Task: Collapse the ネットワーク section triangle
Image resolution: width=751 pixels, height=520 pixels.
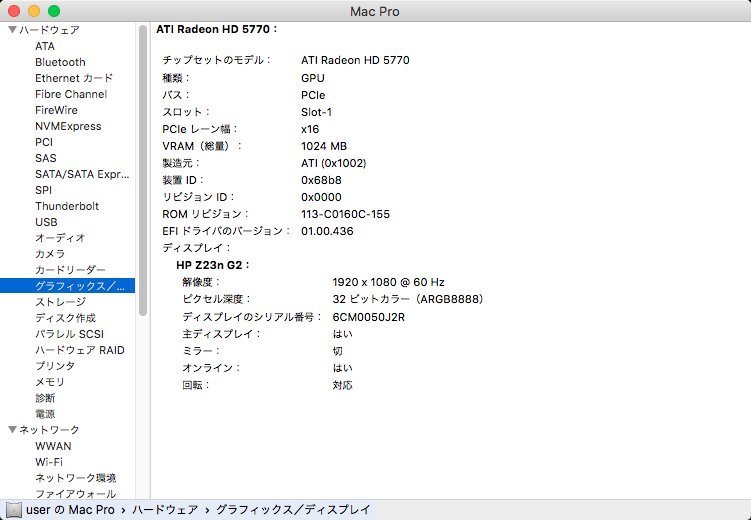Action: (x=12, y=430)
